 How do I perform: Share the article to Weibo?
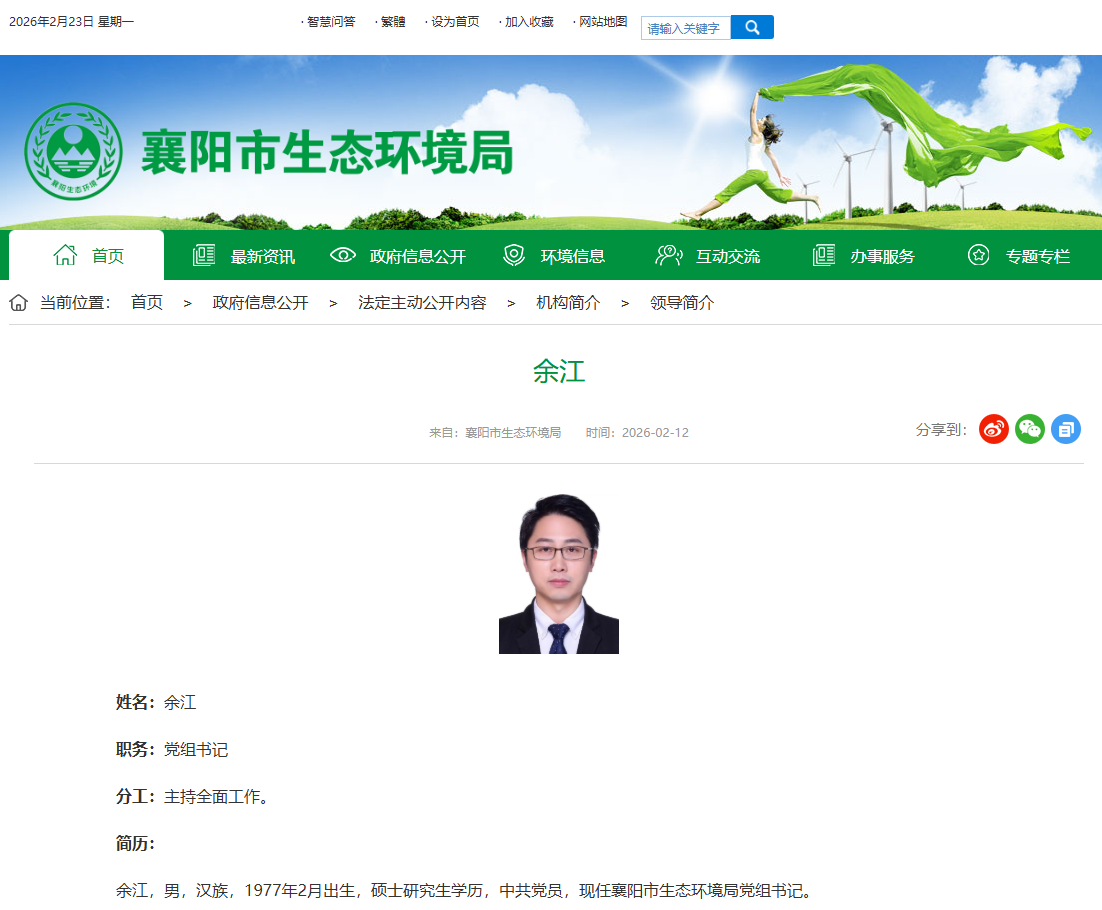coord(993,429)
